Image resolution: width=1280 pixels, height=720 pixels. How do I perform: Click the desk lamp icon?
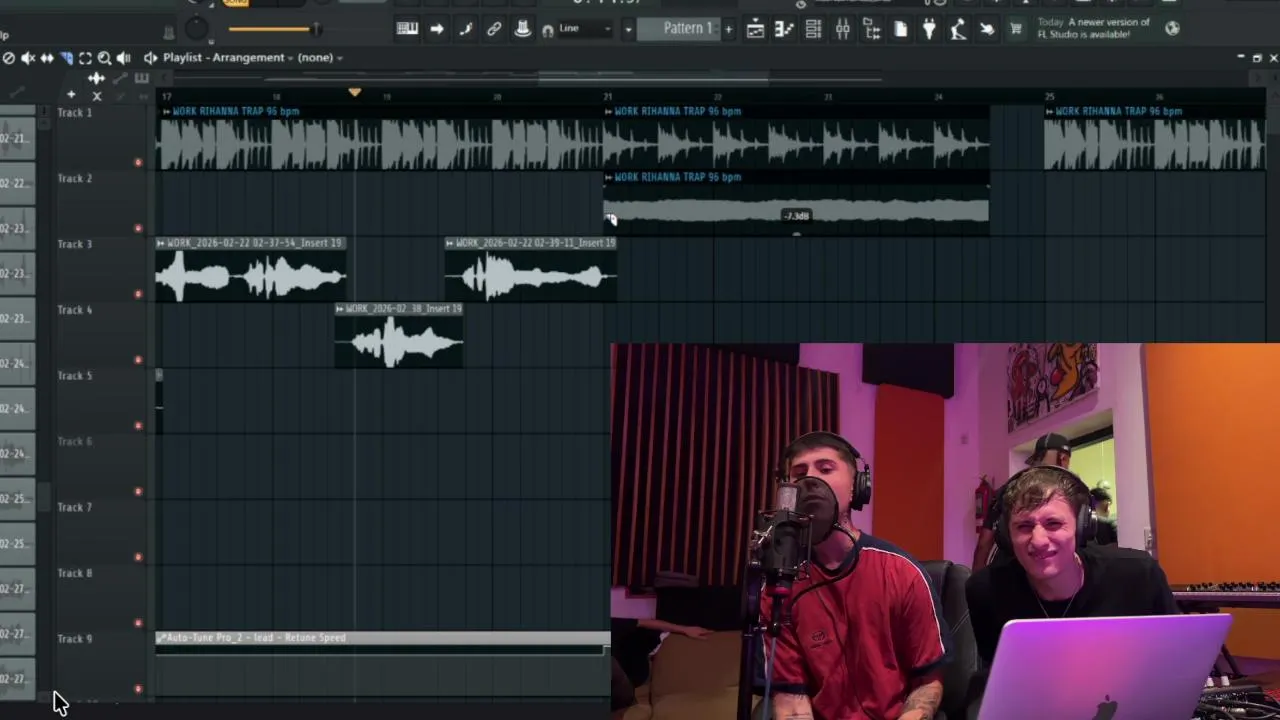(x=958, y=30)
